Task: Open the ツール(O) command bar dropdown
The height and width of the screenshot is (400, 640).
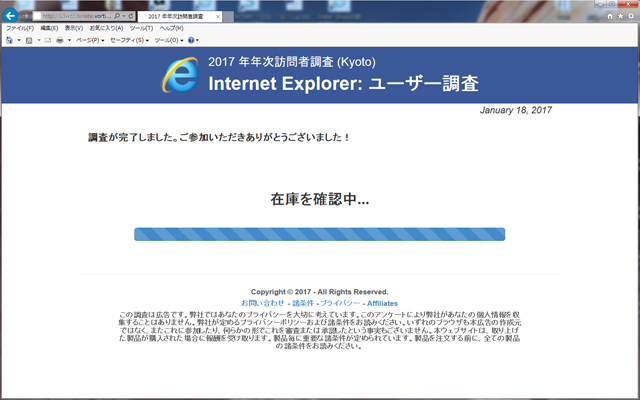Action: 169,40
